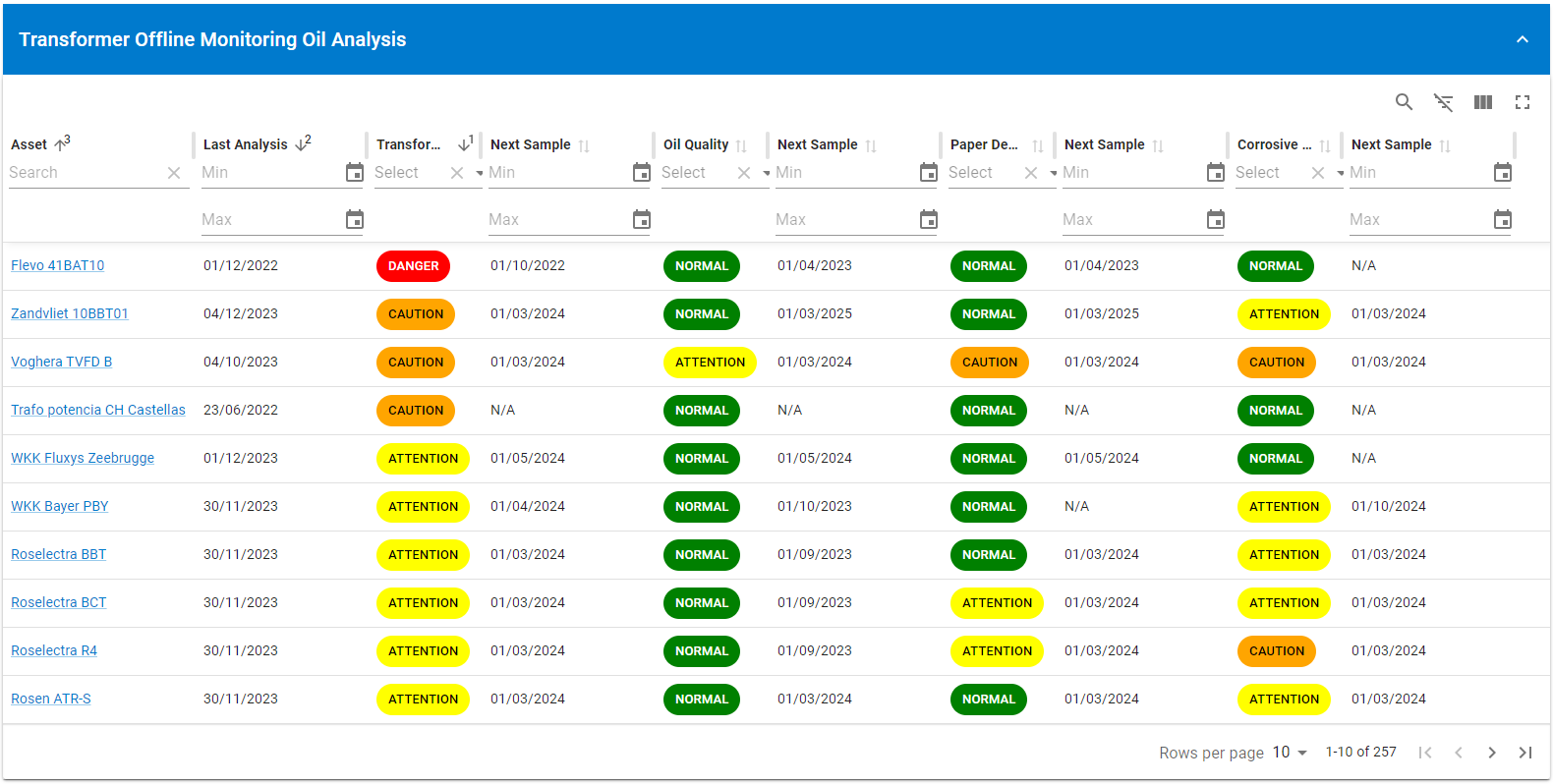Open Rosen ATR-S asset link
This screenshot has height=784, width=1553.
coord(50,700)
